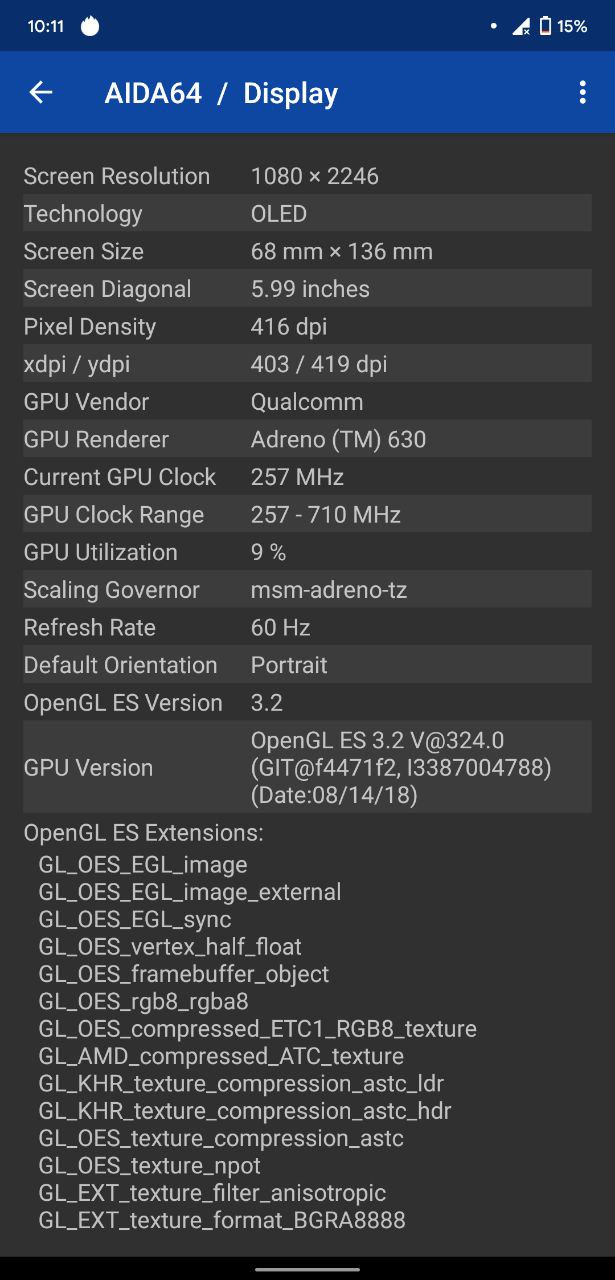
Task: Tap the signal strength status icon
Action: tap(521, 27)
